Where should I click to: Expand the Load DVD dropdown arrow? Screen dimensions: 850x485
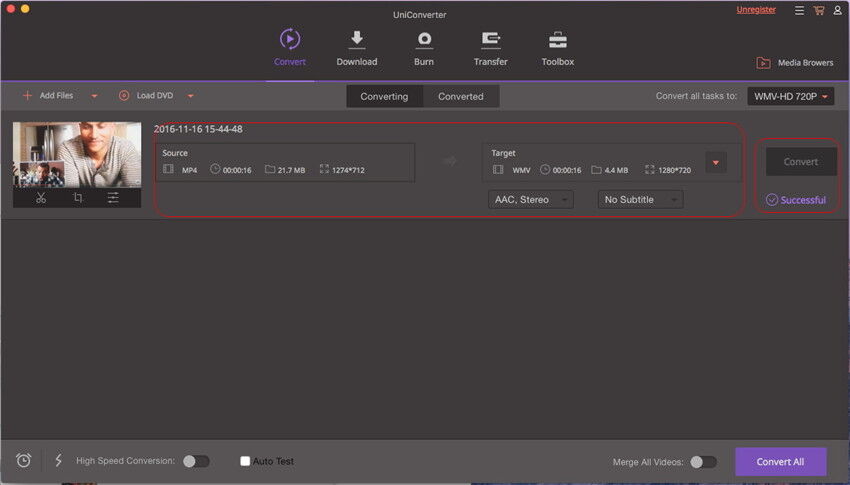coord(190,96)
